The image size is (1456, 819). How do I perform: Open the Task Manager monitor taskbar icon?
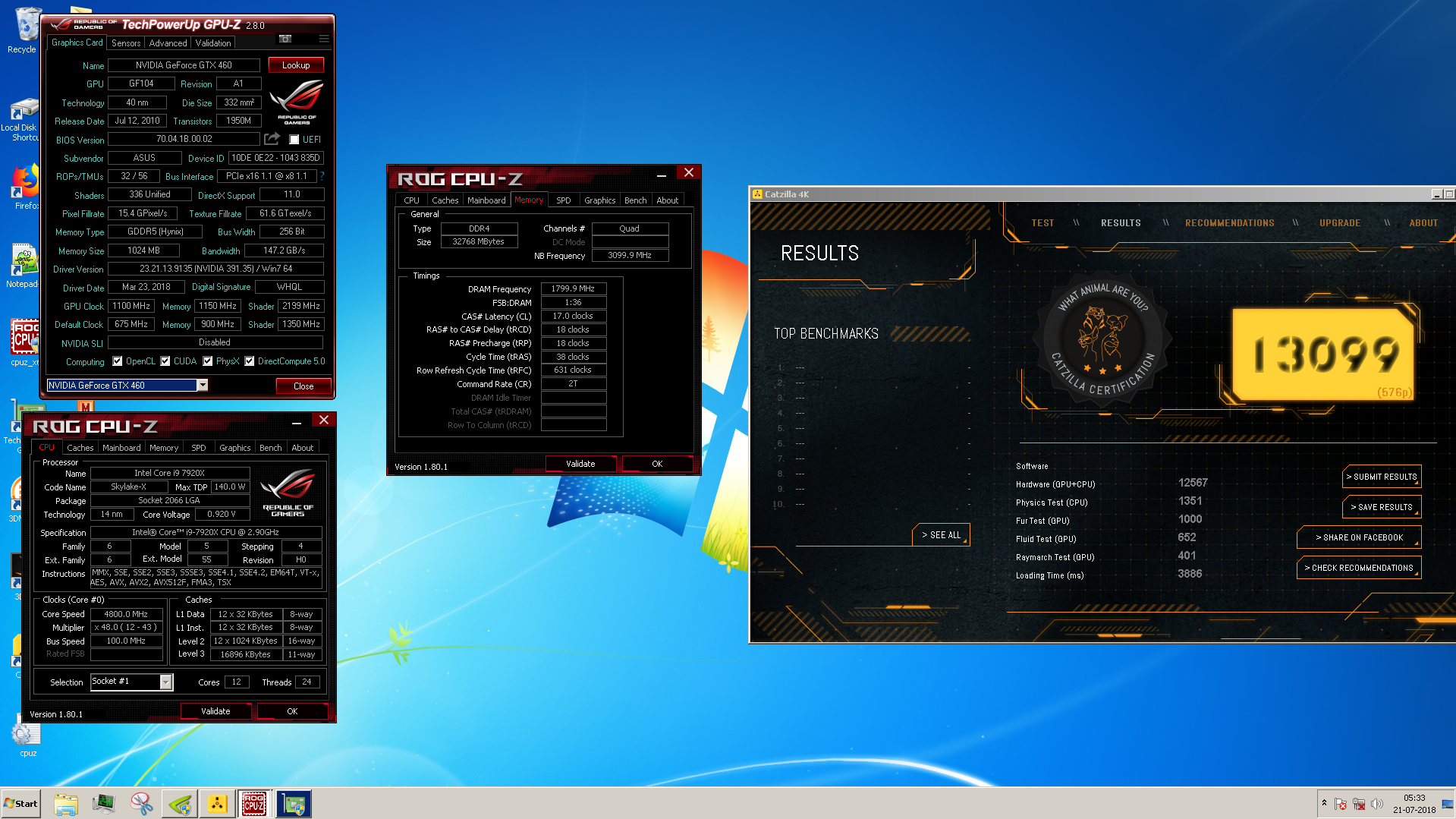click(103, 804)
